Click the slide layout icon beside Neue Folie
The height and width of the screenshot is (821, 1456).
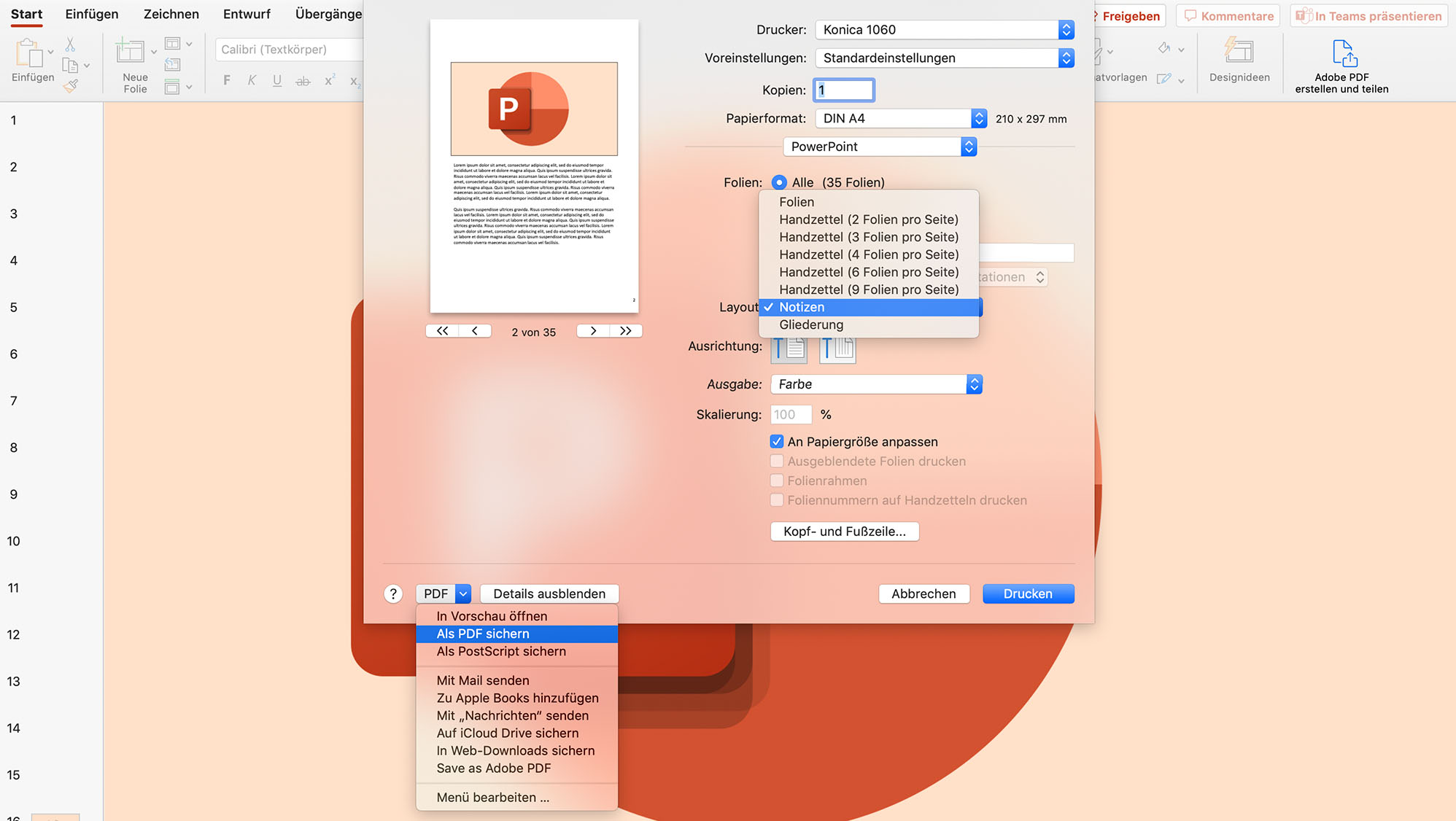(x=172, y=44)
